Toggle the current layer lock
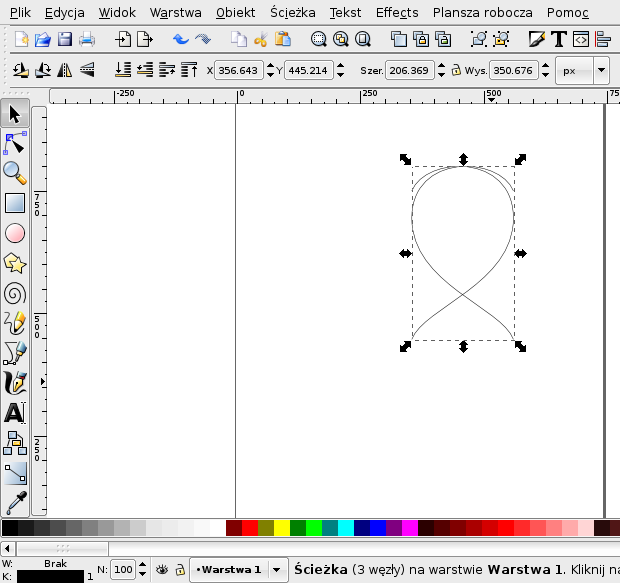This screenshot has width=620, height=583. pos(179,569)
